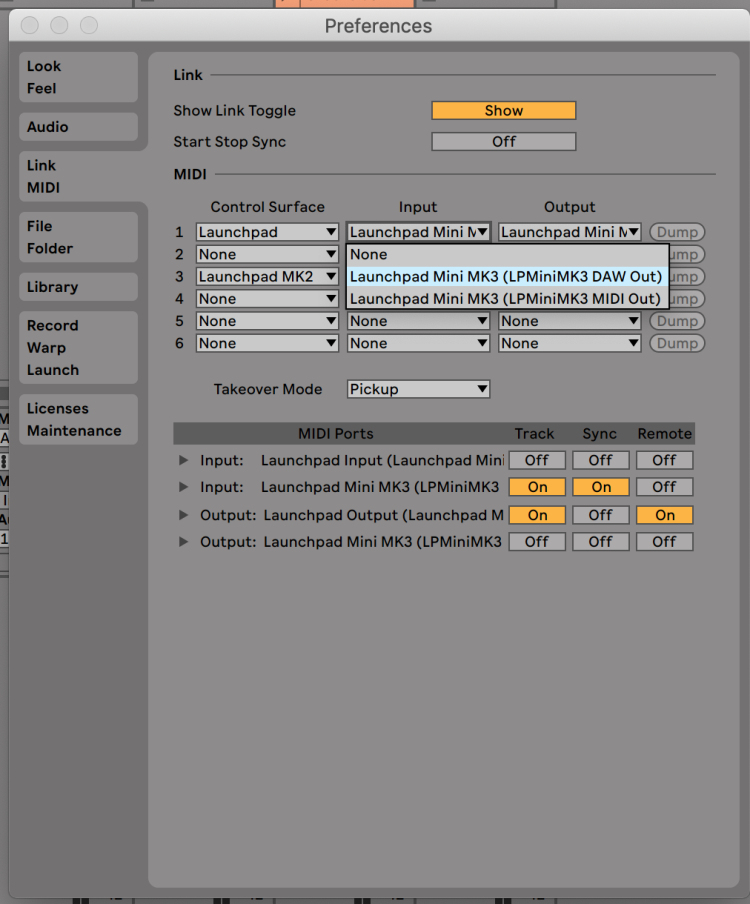This screenshot has width=750, height=904.
Task: Click the Dump button for row 1
Action: 677,232
